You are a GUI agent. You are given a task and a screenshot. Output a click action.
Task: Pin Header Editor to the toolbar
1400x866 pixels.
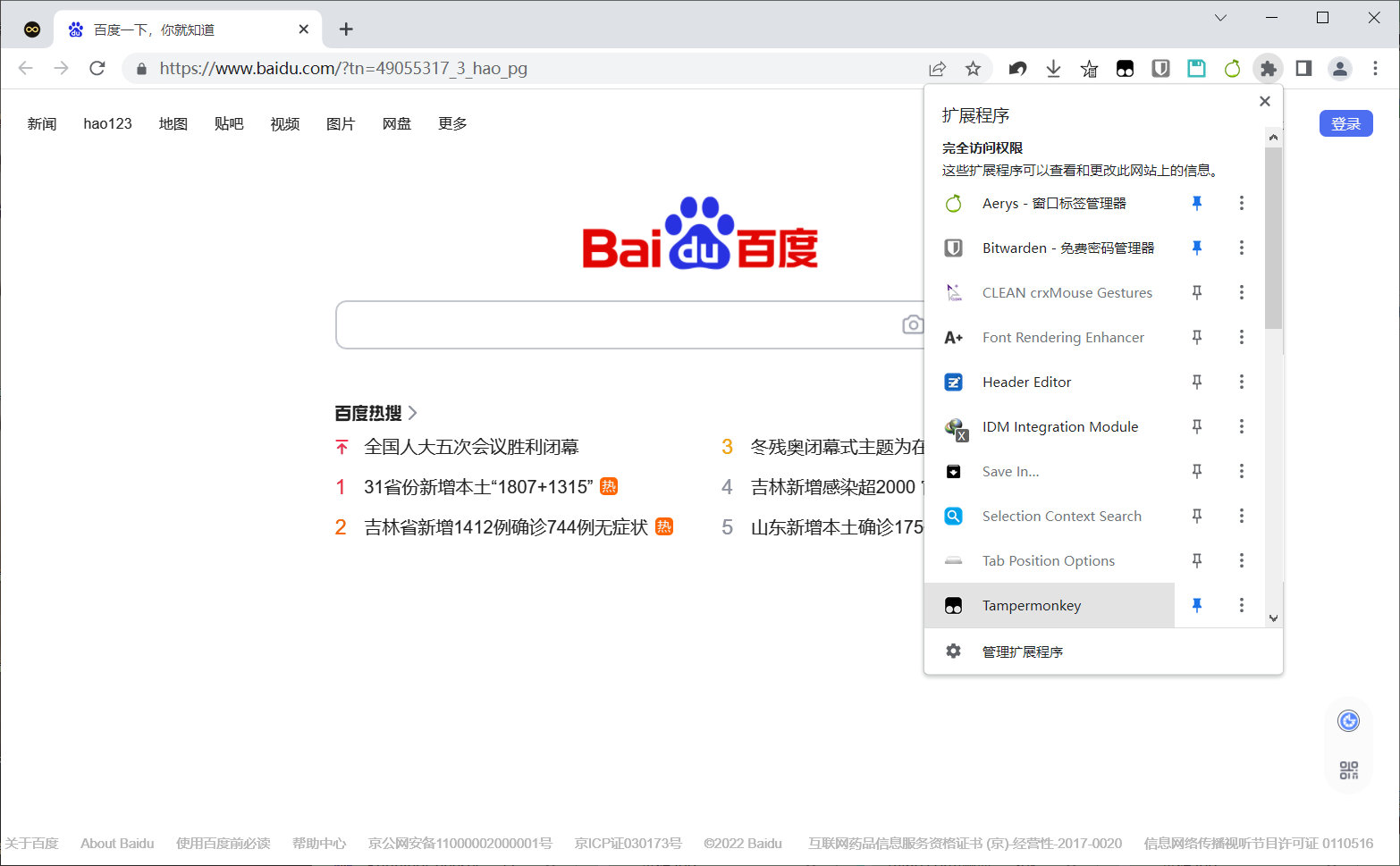coord(1197,383)
